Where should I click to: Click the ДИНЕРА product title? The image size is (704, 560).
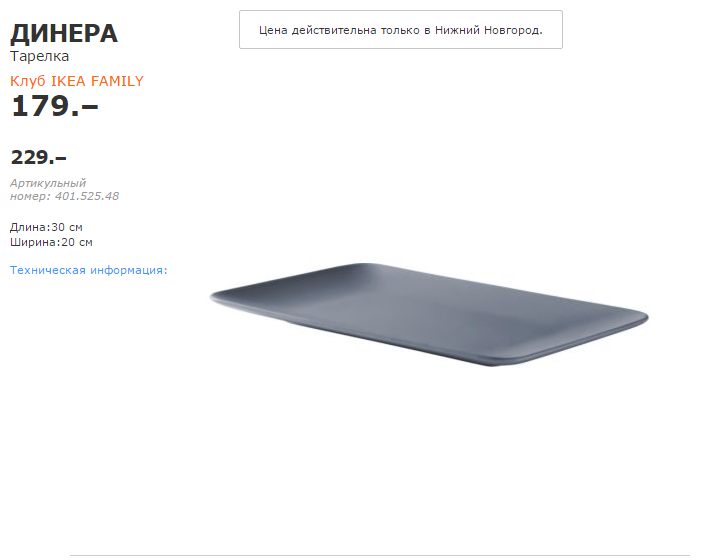click(x=64, y=33)
